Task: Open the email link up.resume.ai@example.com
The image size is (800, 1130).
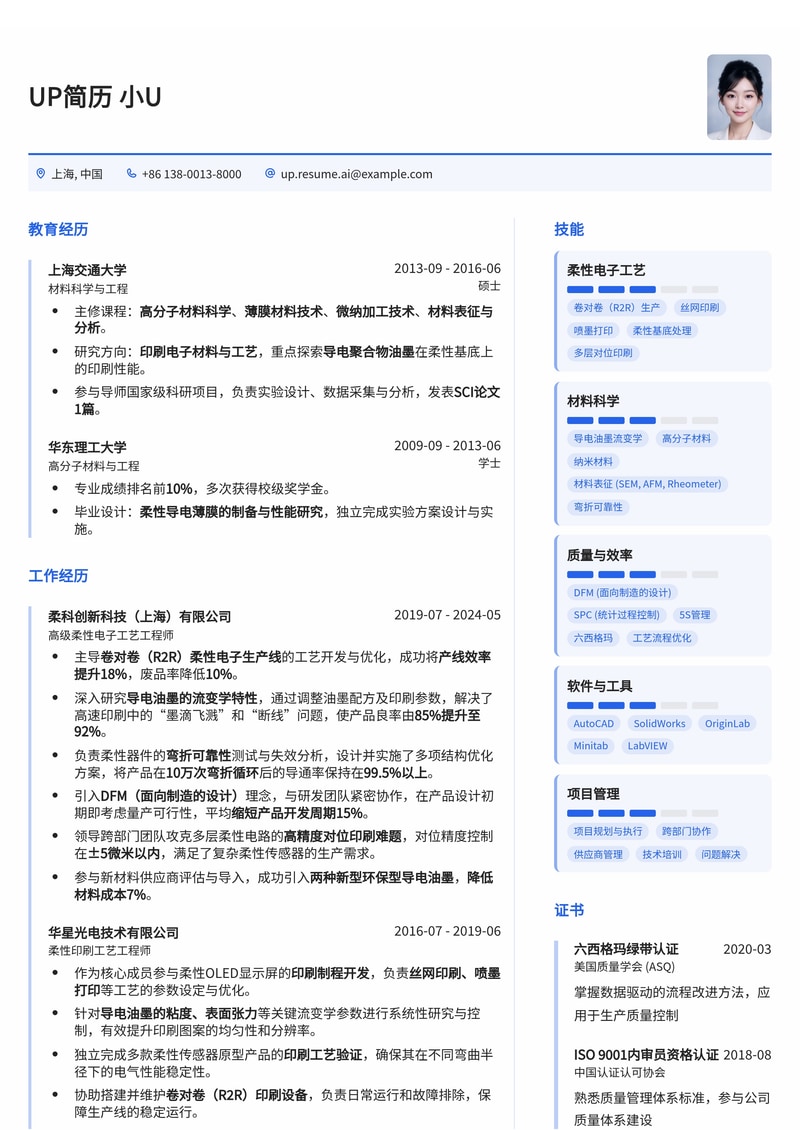Action: point(355,174)
